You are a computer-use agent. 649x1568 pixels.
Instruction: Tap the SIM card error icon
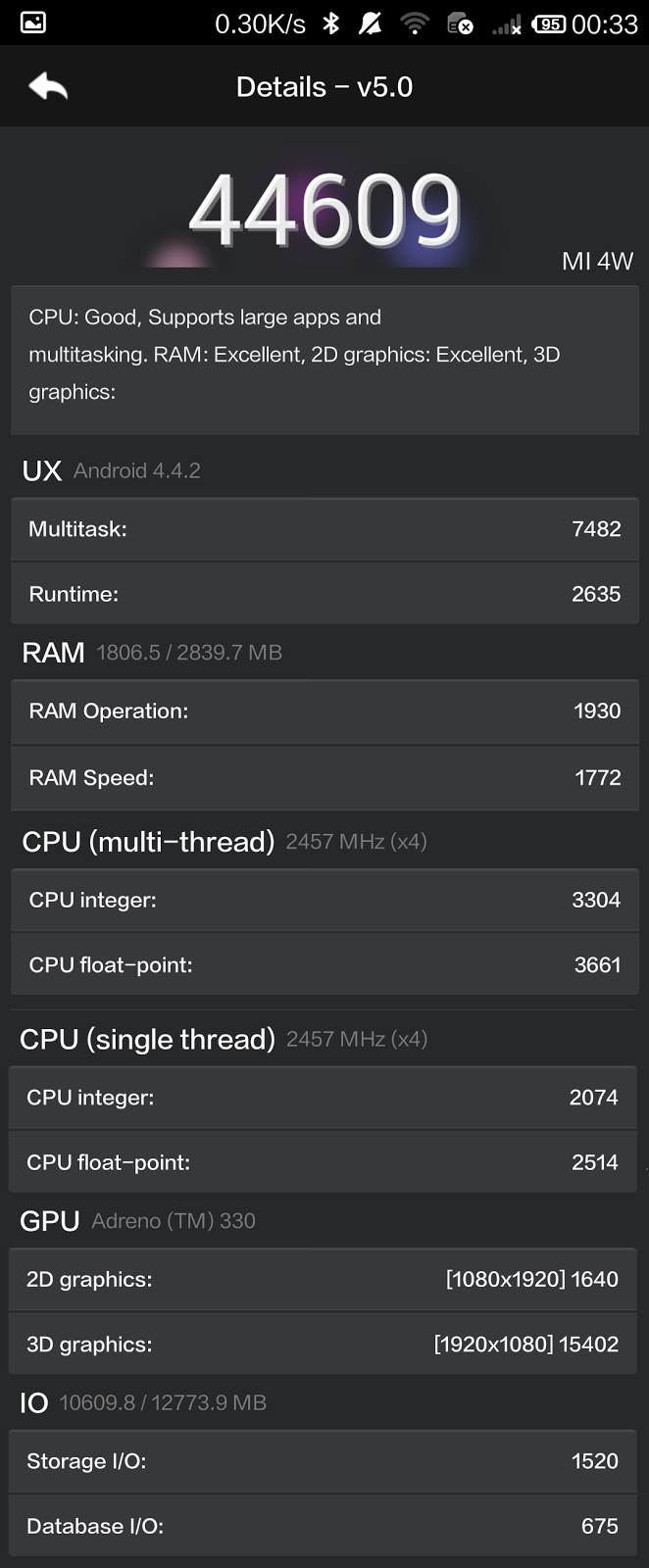pos(459,24)
